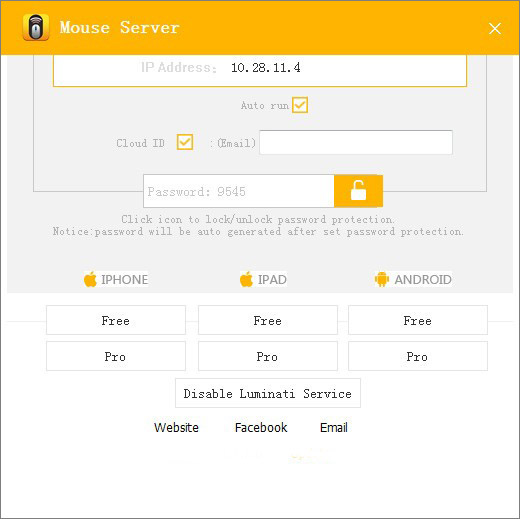Viewport: 520px width, 519px height.
Task: Open the Pro iPad app download
Action: pyautogui.click(x=268, y=356)
